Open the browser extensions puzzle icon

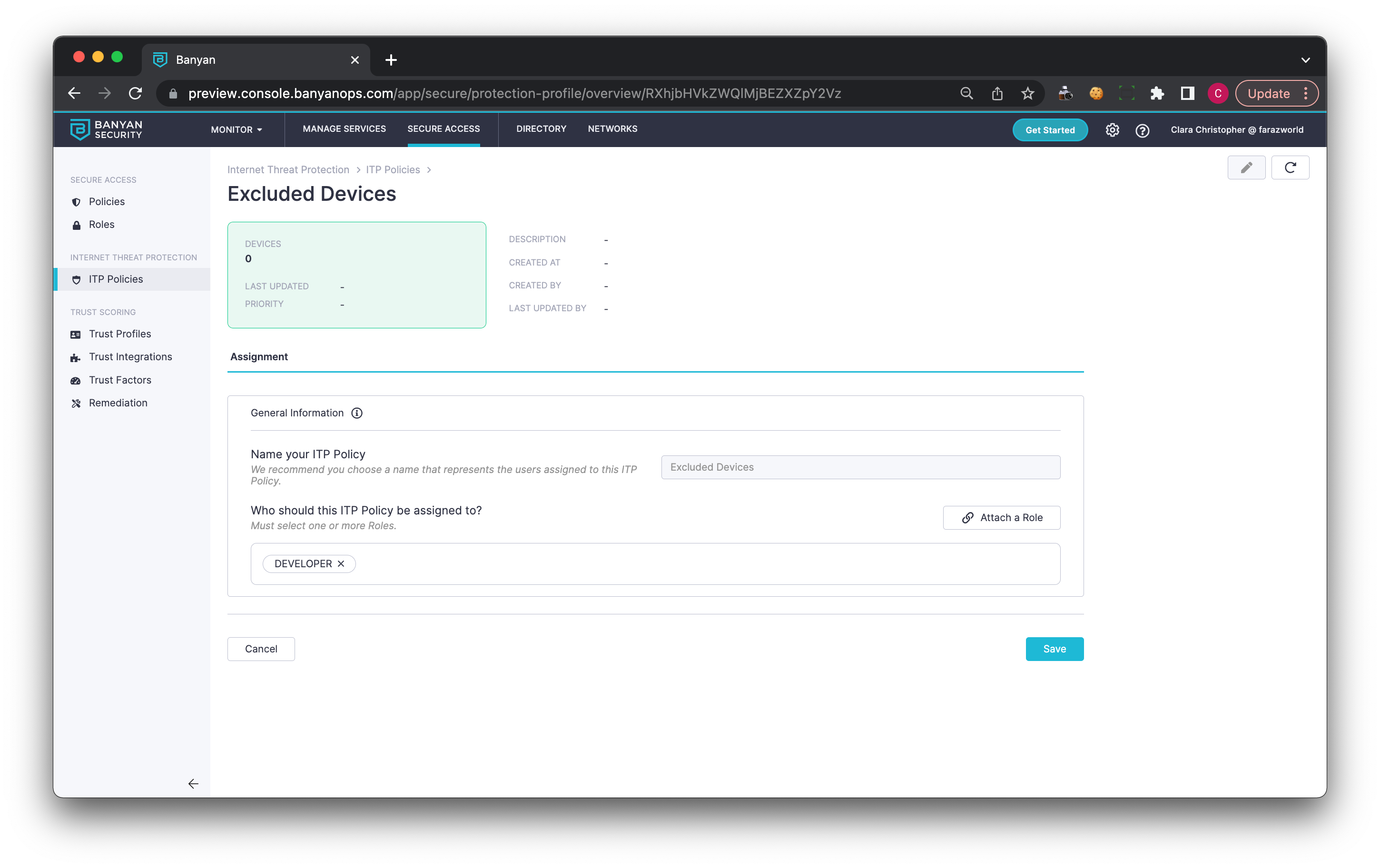1156,93
